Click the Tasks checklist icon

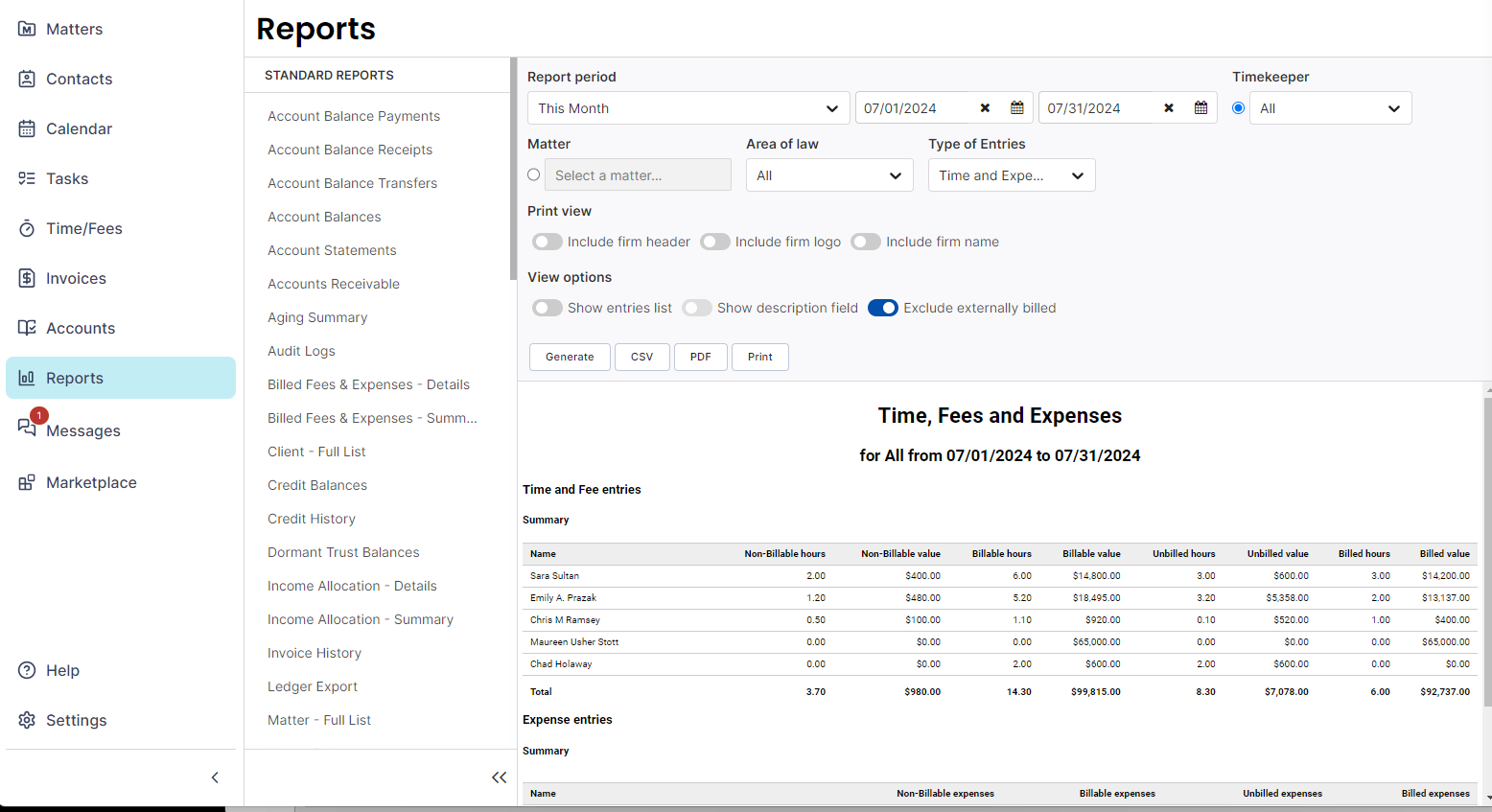click(27, 178)
